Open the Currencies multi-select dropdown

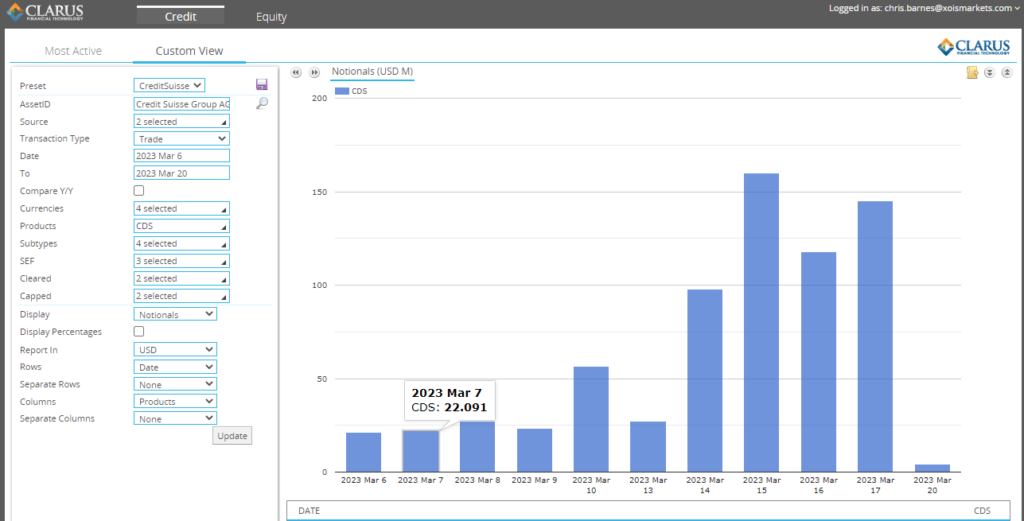click(182, 209)
